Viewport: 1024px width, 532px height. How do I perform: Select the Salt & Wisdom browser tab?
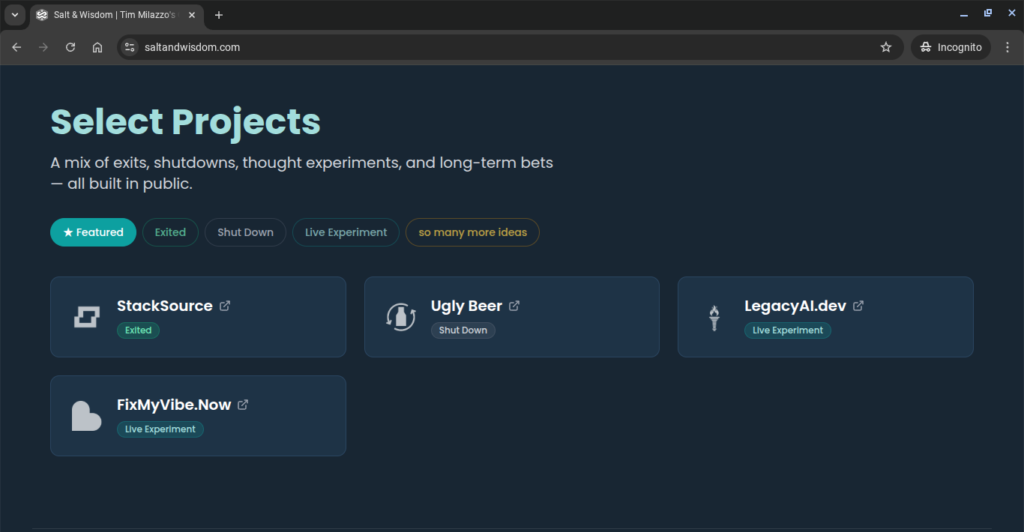116,15
